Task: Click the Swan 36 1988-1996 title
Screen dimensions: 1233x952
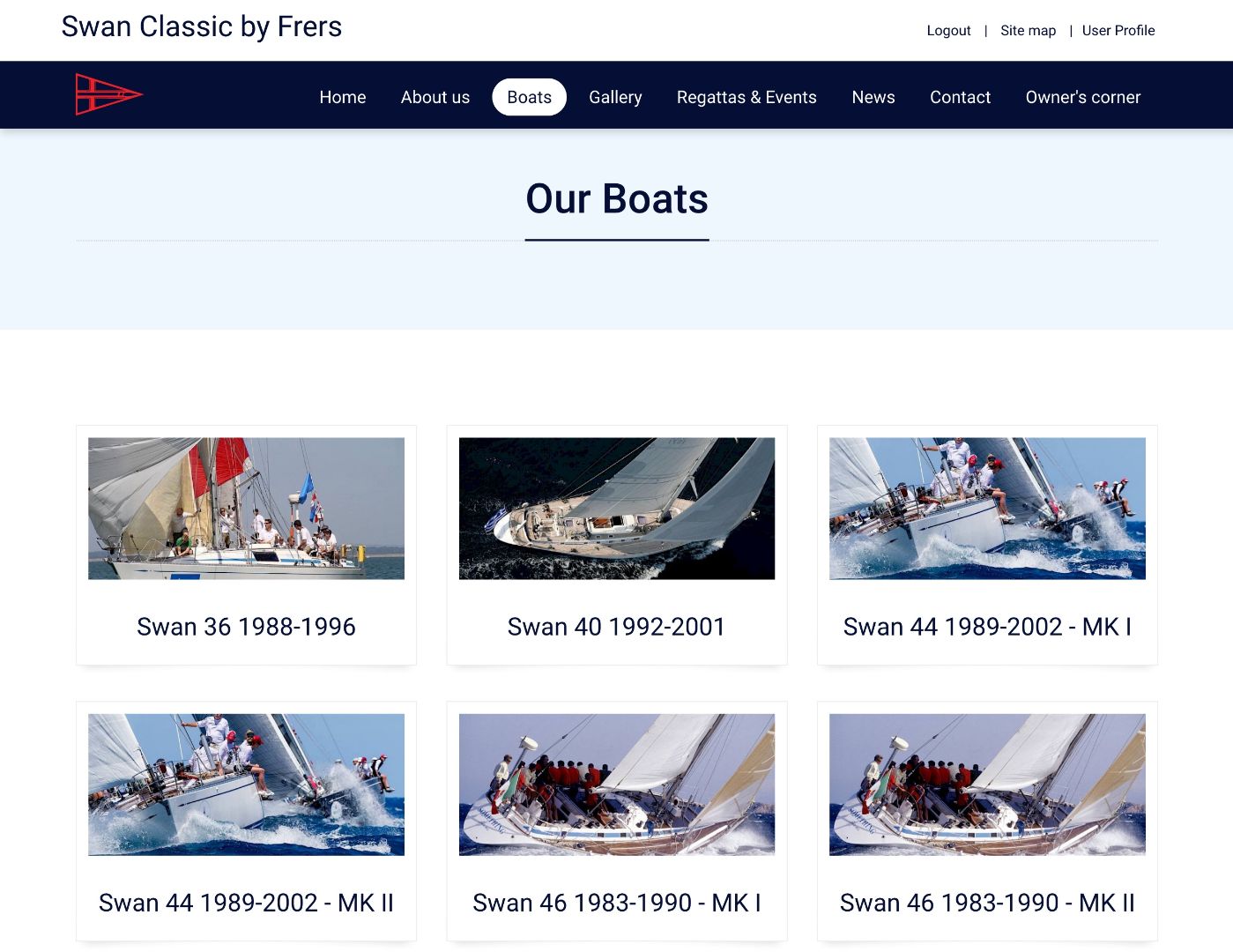Action: (x=246, y=627)
